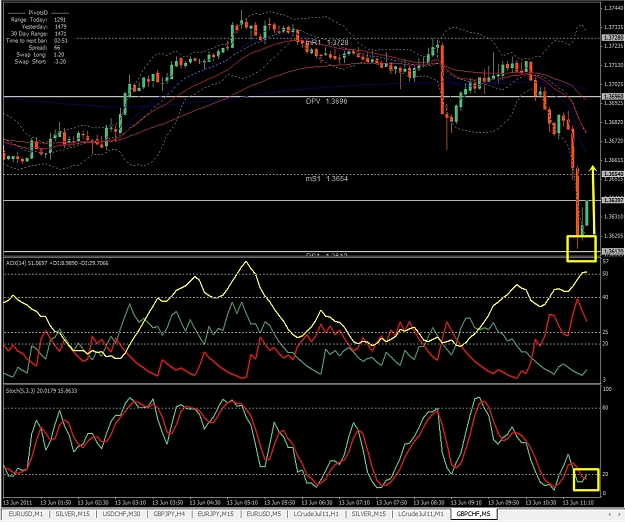
Task: Click the 13 Jun 08:30 time label
Action: coord(428,502)
